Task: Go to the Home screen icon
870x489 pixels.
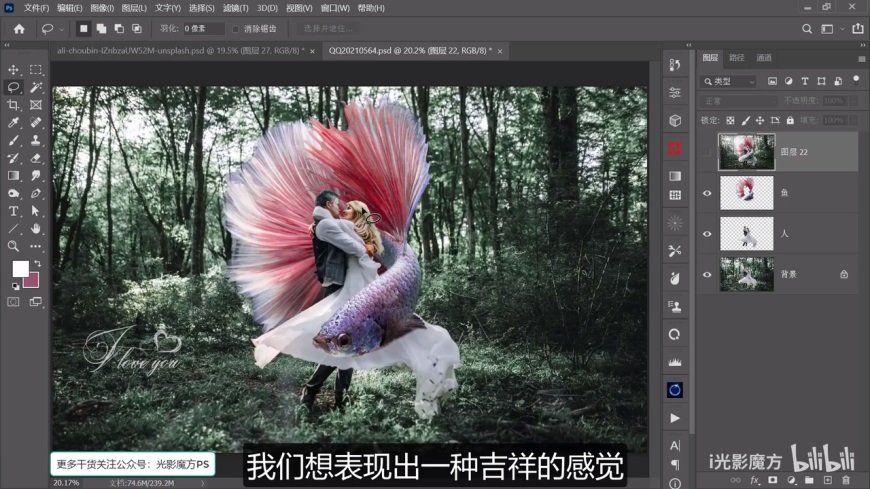Action: click(x=19, y=29)
